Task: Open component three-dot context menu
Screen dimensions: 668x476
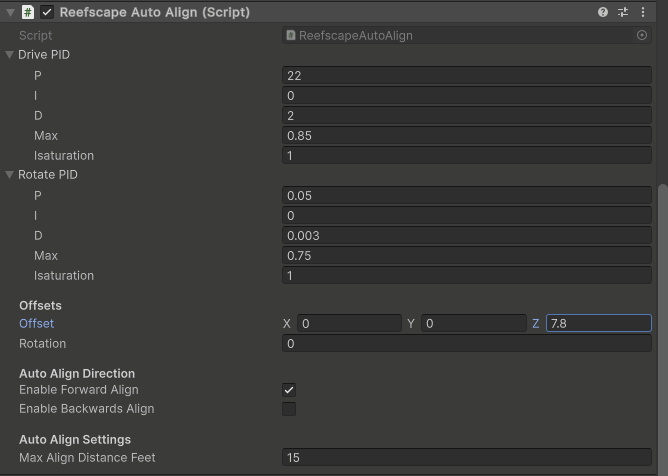Action: [x=643, y=12]
